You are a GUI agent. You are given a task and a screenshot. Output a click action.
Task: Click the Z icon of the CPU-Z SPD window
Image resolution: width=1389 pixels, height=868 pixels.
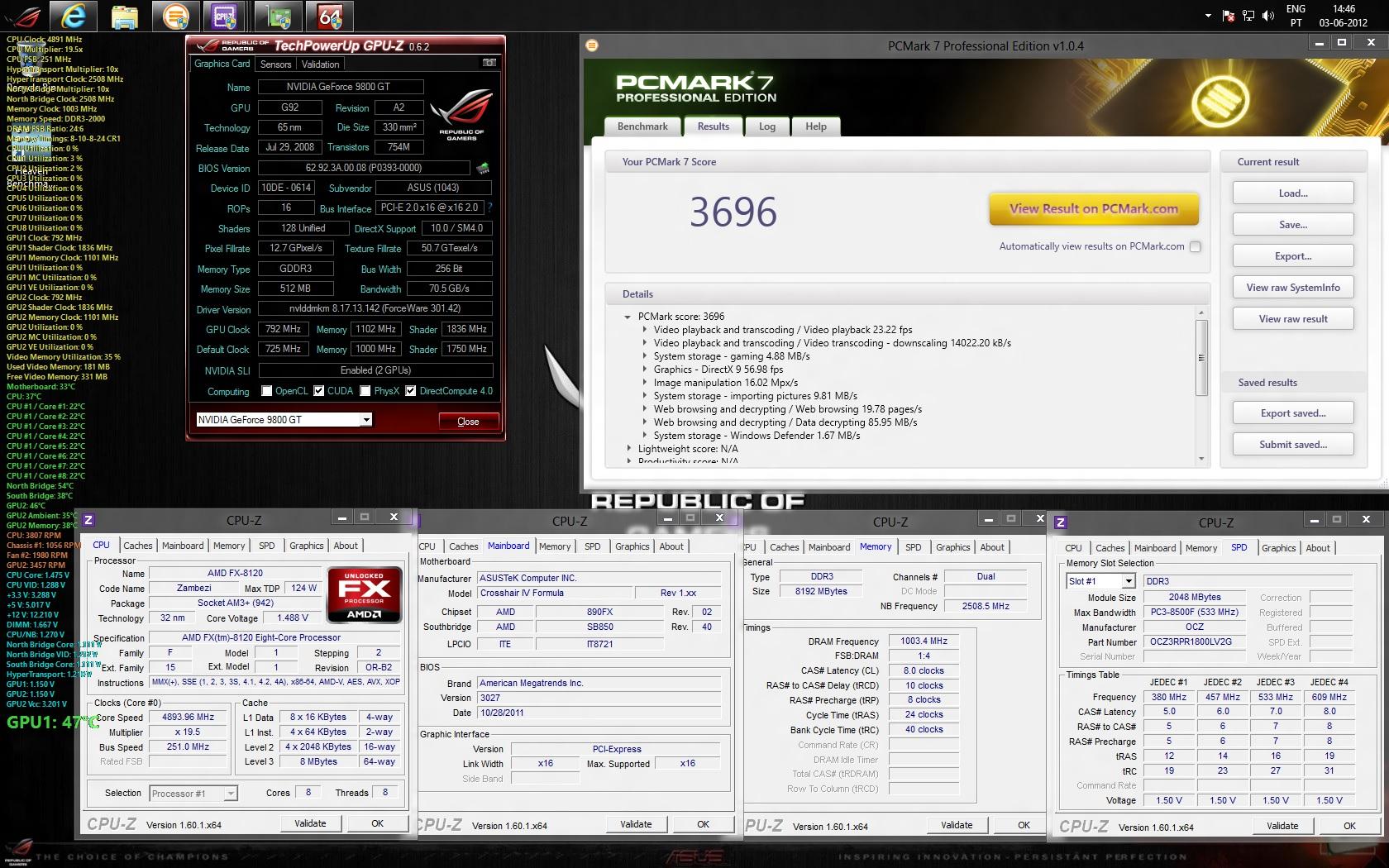pyautogui.click(x=1061, y=522)
